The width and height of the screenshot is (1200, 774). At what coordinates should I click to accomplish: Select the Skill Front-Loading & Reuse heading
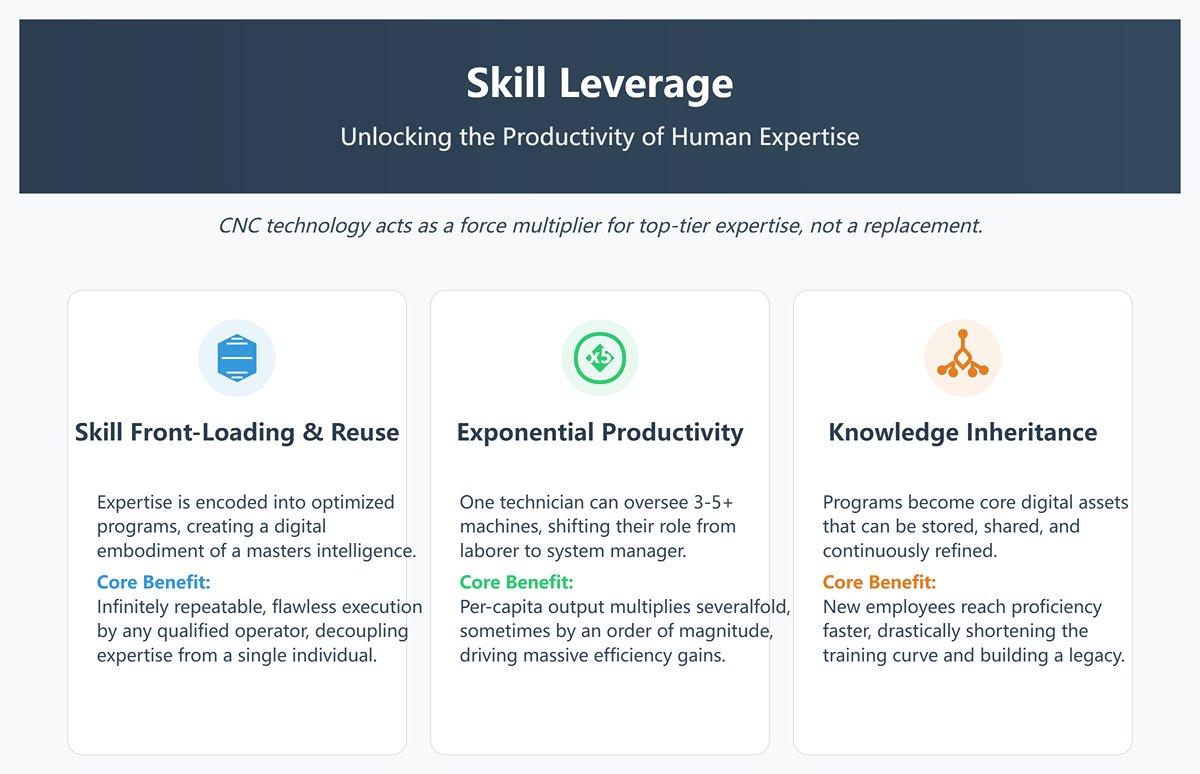coord(237,433)
